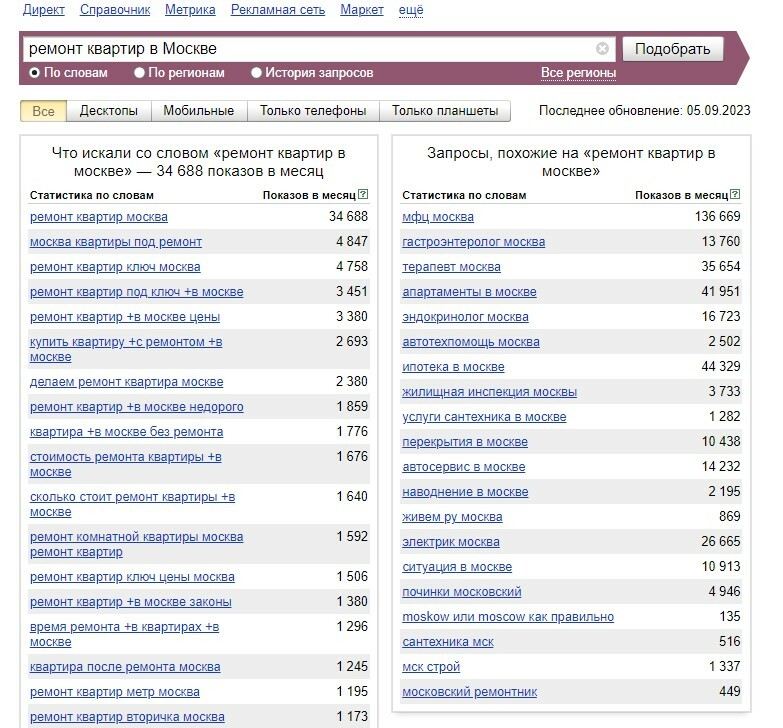
Task: Click help icon beside left panel 'Показов в месяц'
Action: click(363, 195)
